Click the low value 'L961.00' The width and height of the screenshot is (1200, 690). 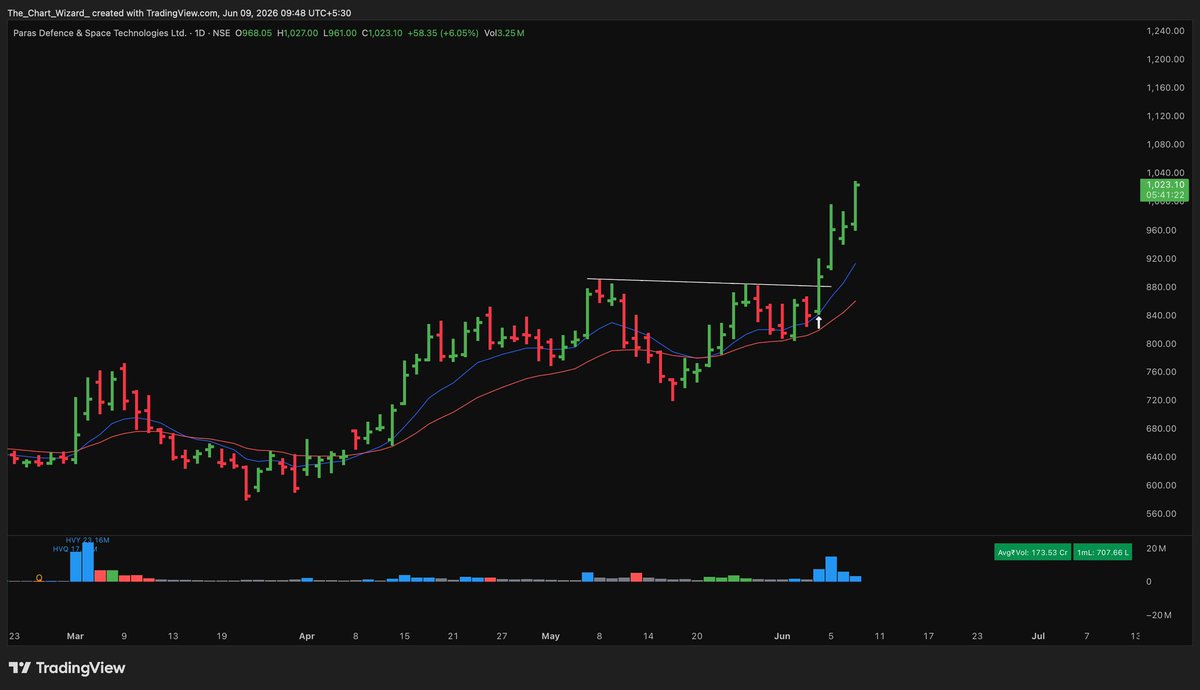[x=340, y=33]
